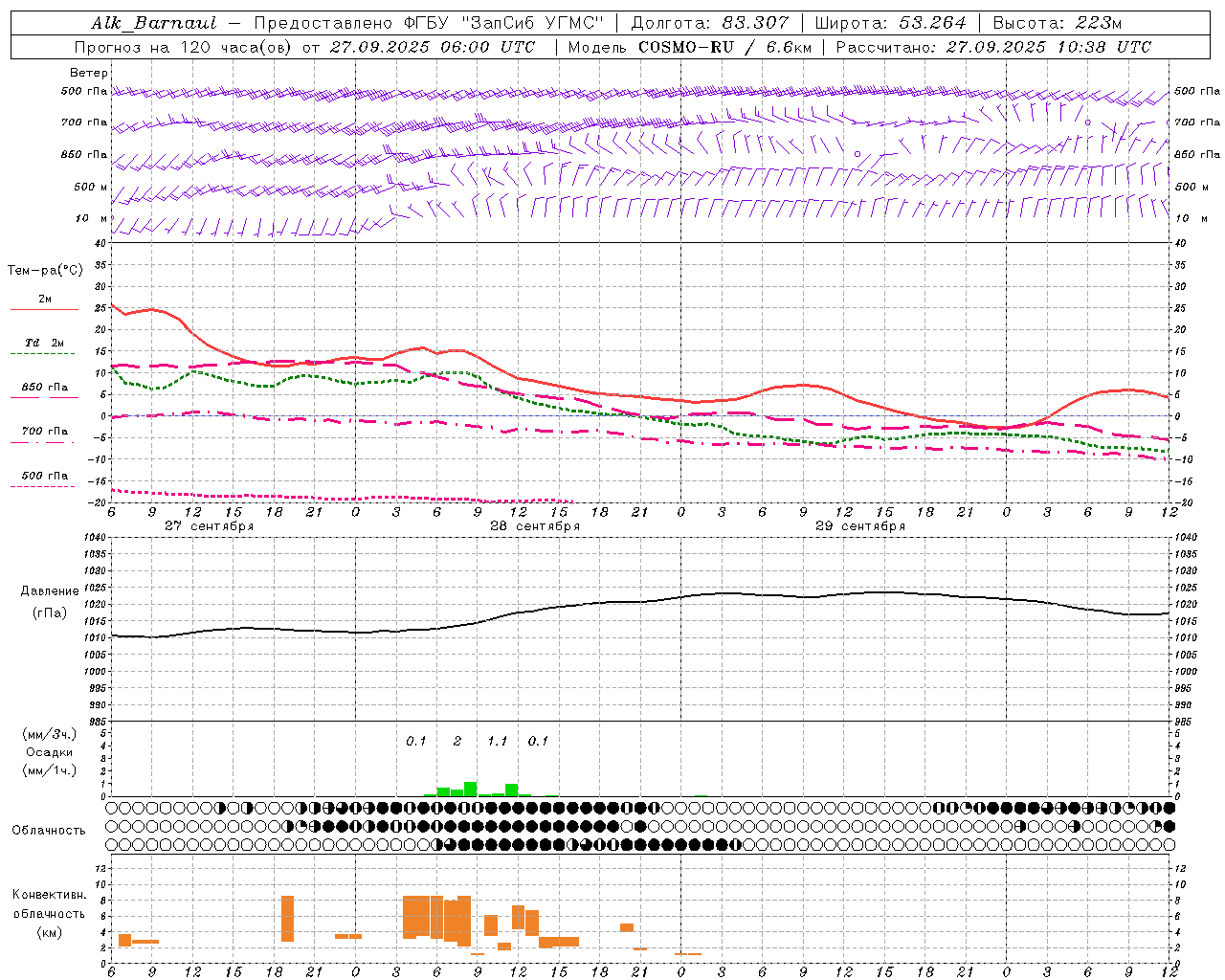Image resolution: width=1225 pixels, height=980 pixels.
Task: Select the 'Долгота: 83.307' header text
Action: [x=710, y=23]
